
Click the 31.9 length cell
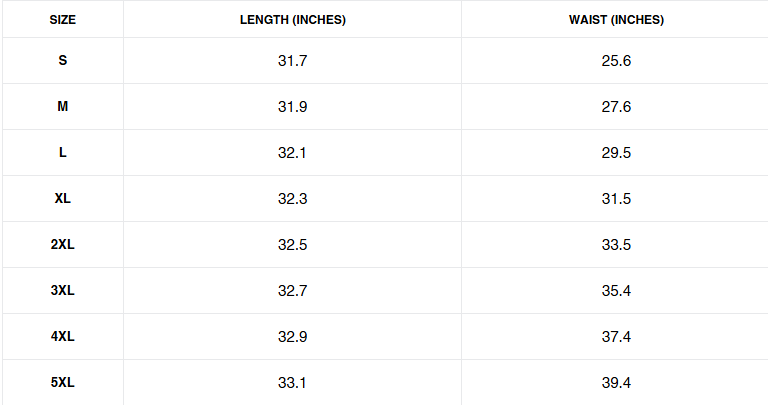tap(293, 107)
